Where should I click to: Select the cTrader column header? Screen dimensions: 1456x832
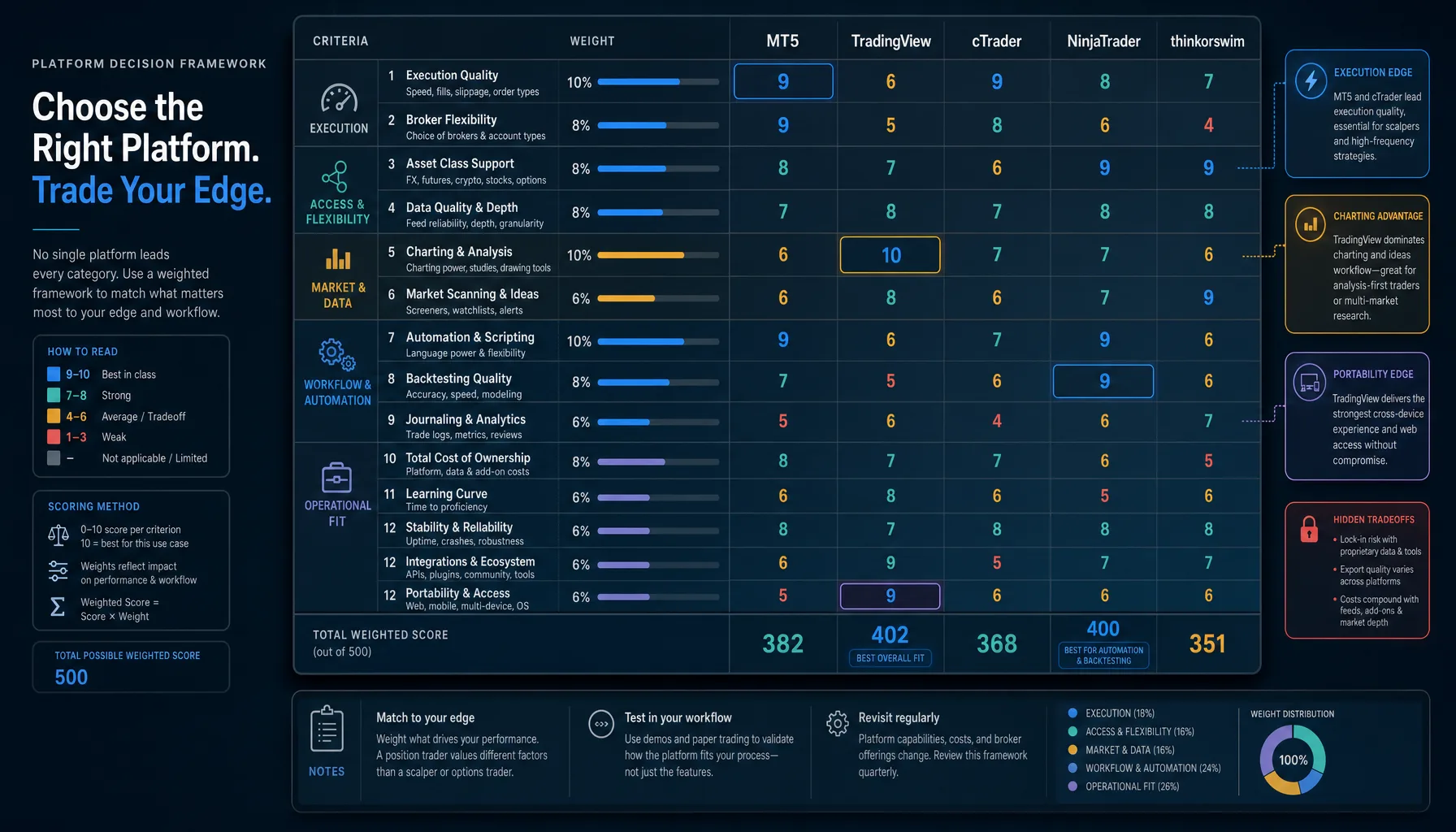pyautogui.click(x=996, y=41)
